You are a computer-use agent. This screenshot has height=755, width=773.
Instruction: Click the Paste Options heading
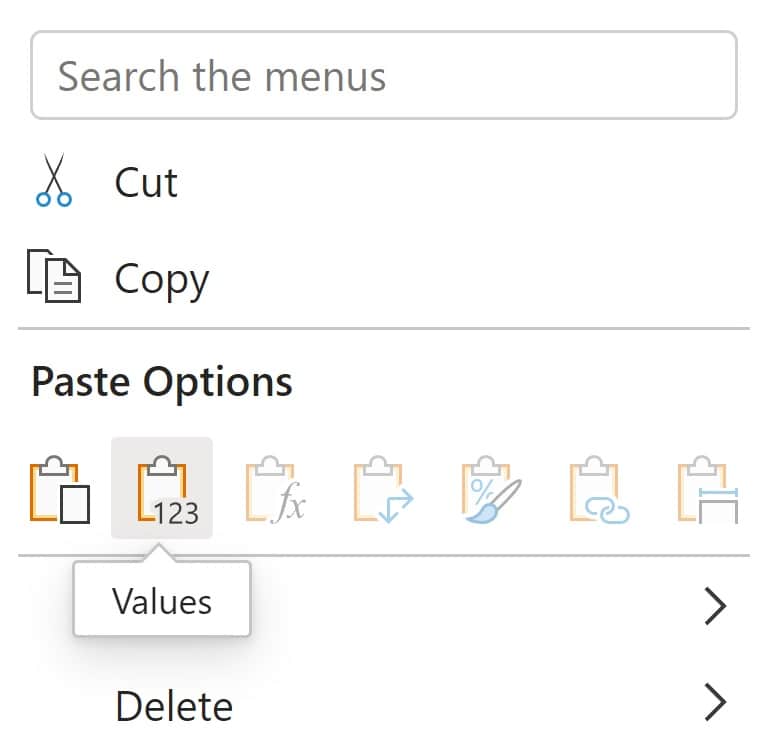click(162, 382)
